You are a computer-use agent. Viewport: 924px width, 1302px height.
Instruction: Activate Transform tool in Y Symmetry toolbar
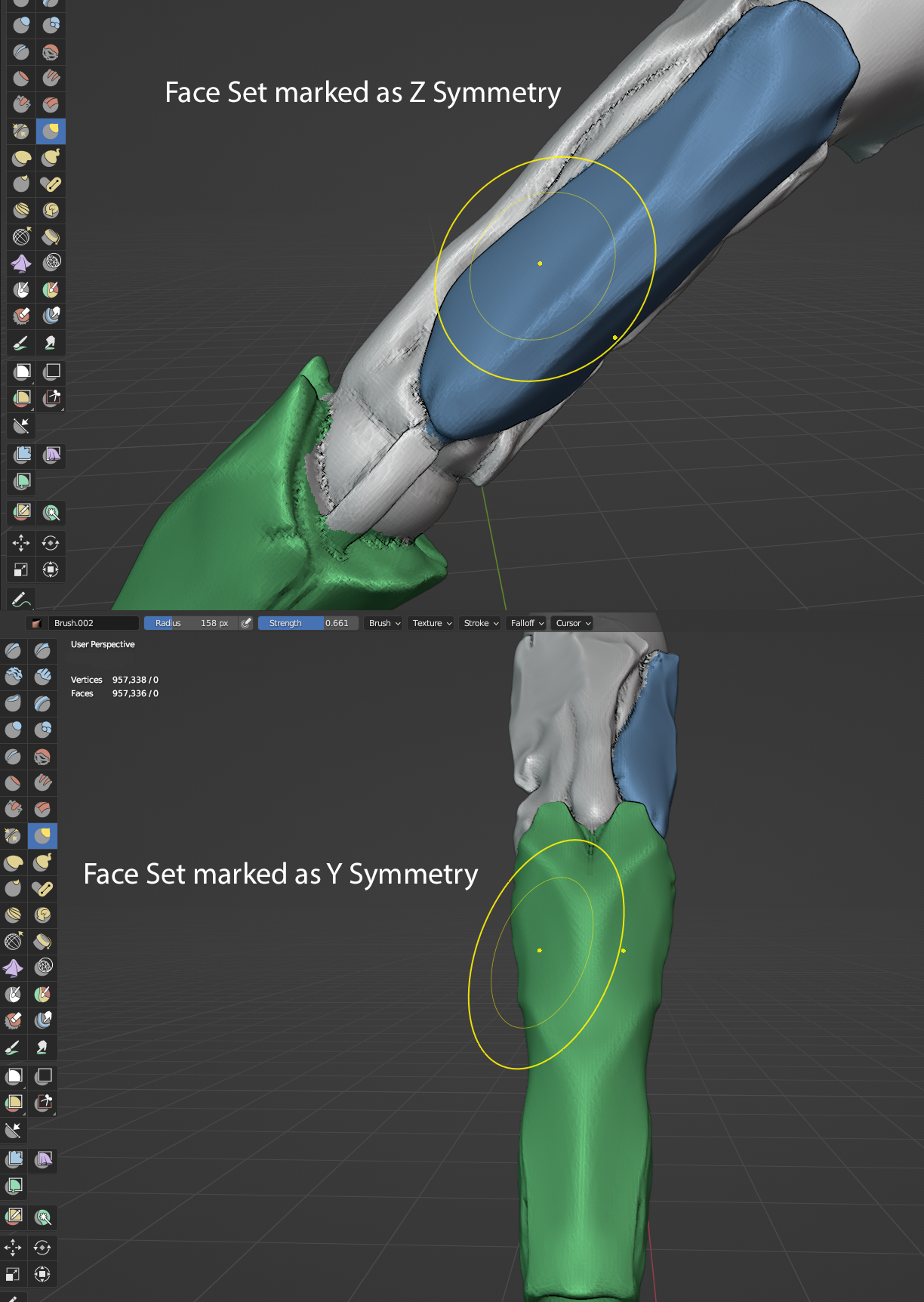(42, 1274)
